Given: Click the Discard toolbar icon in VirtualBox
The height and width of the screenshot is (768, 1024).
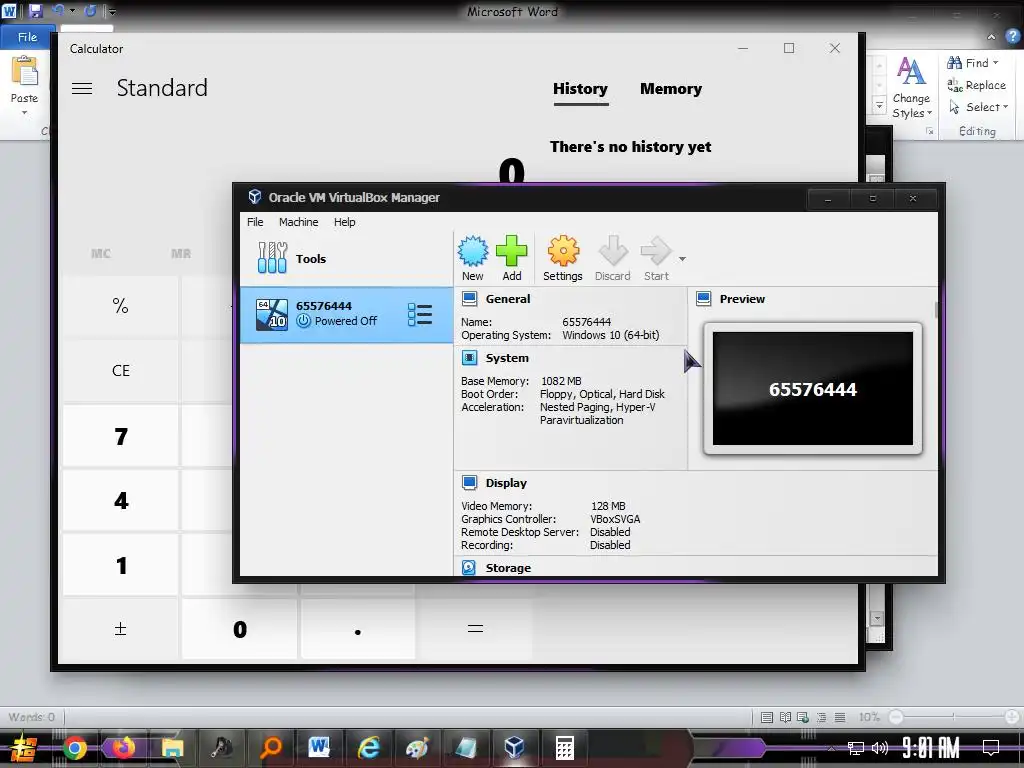Looking at the screenshot, I should 613,251.
